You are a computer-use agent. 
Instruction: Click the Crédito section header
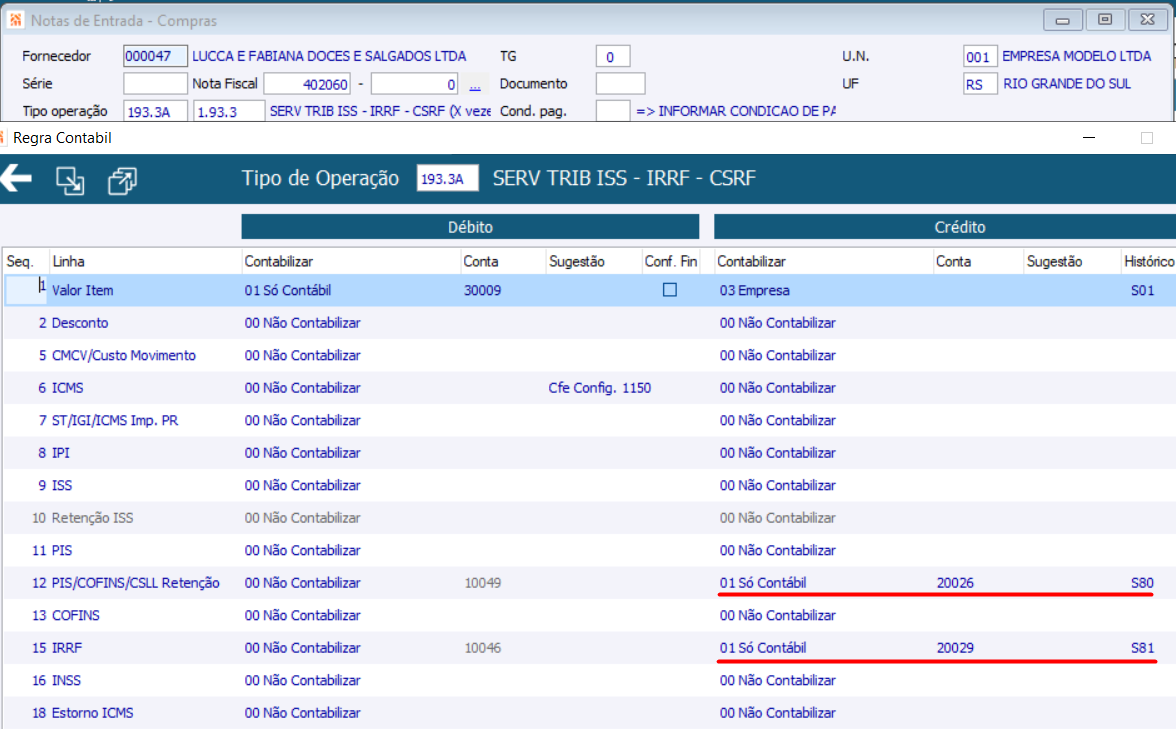point(945,226)
